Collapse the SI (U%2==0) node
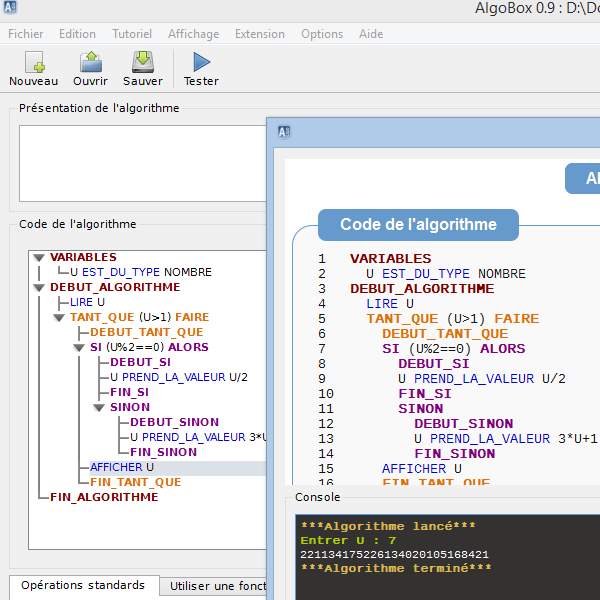The height and width of the screenshot is (600, 600). pyautogui.click(x=79, y=348)
